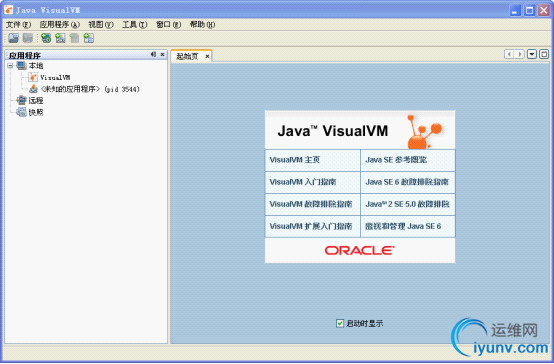The height and width of the screenshot is (364, 554).
Task: Minimize the 应用程序 panel with its pin icon
Action: (x=153, y=54)
